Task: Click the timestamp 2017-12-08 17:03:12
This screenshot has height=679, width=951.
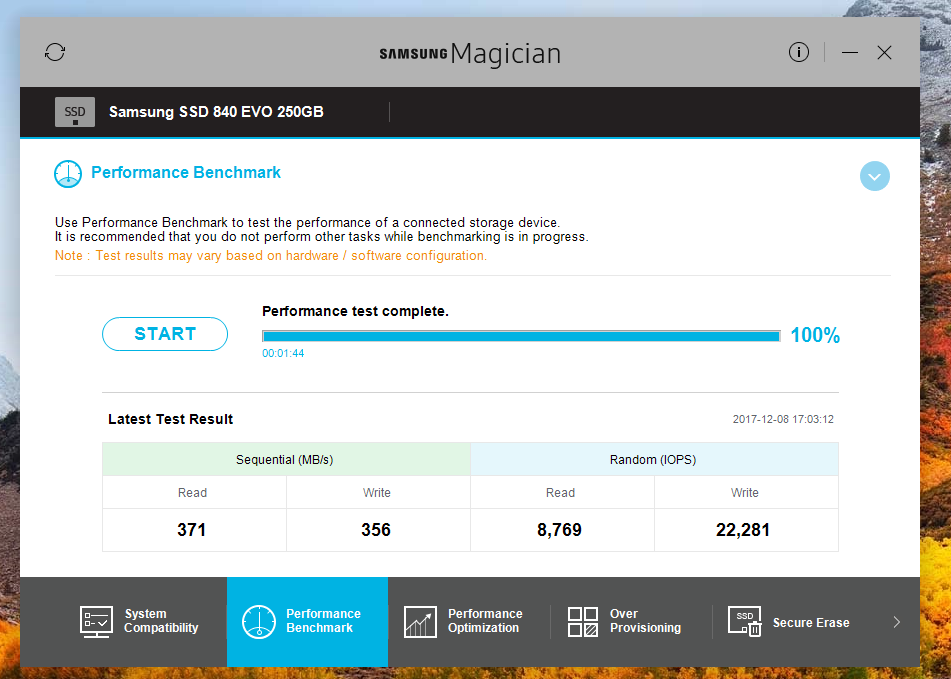Action: point(783,420)
